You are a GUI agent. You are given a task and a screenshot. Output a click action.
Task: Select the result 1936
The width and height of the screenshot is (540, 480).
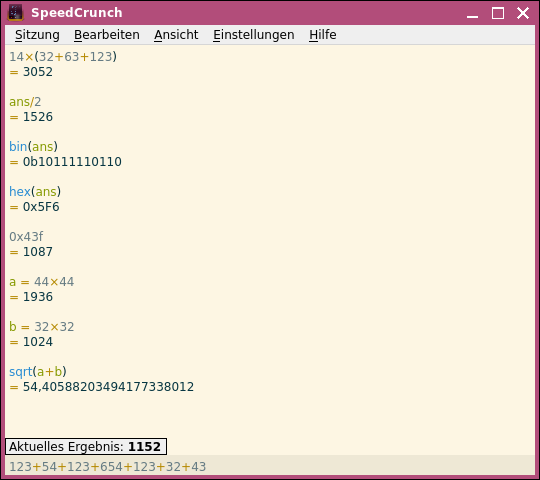click(x=38, y=297)
